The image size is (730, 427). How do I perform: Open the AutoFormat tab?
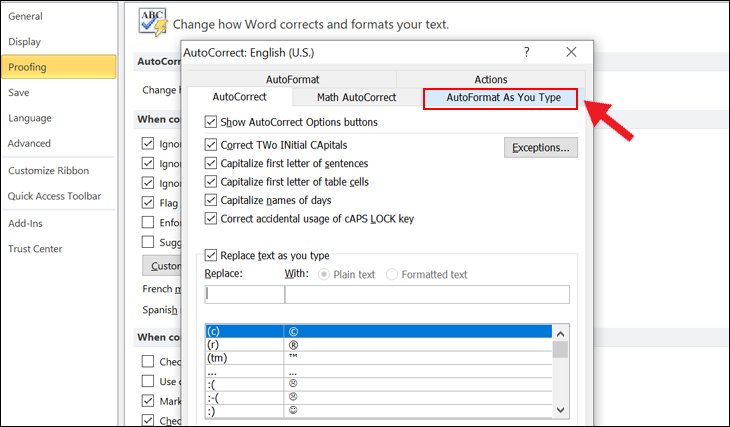[x=292, y=79]
